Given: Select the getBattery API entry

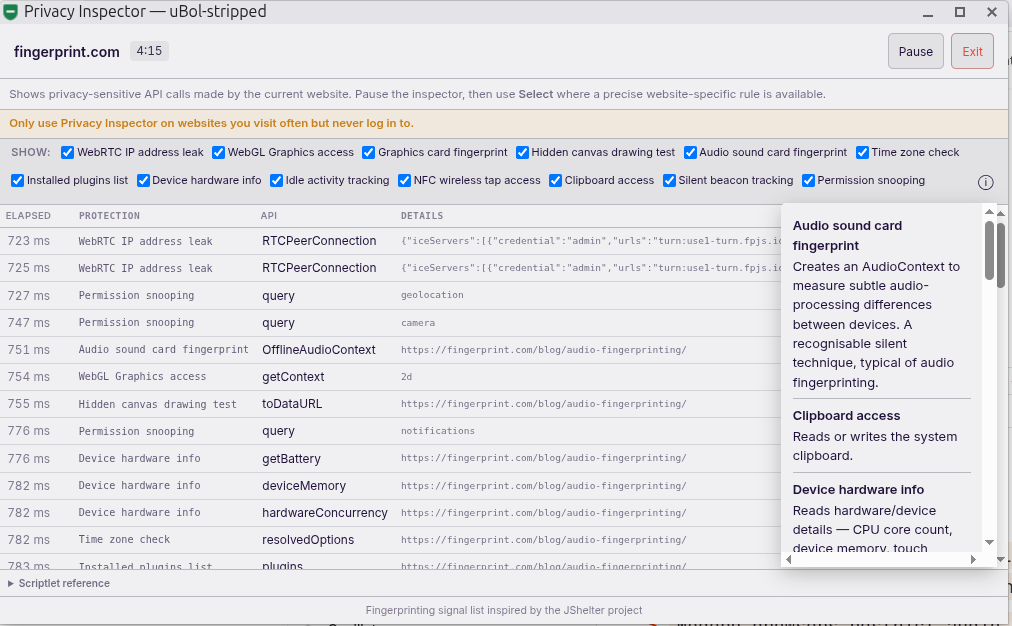Looking at the screenshot, I should pyautogui.click(x=291, y=459).
